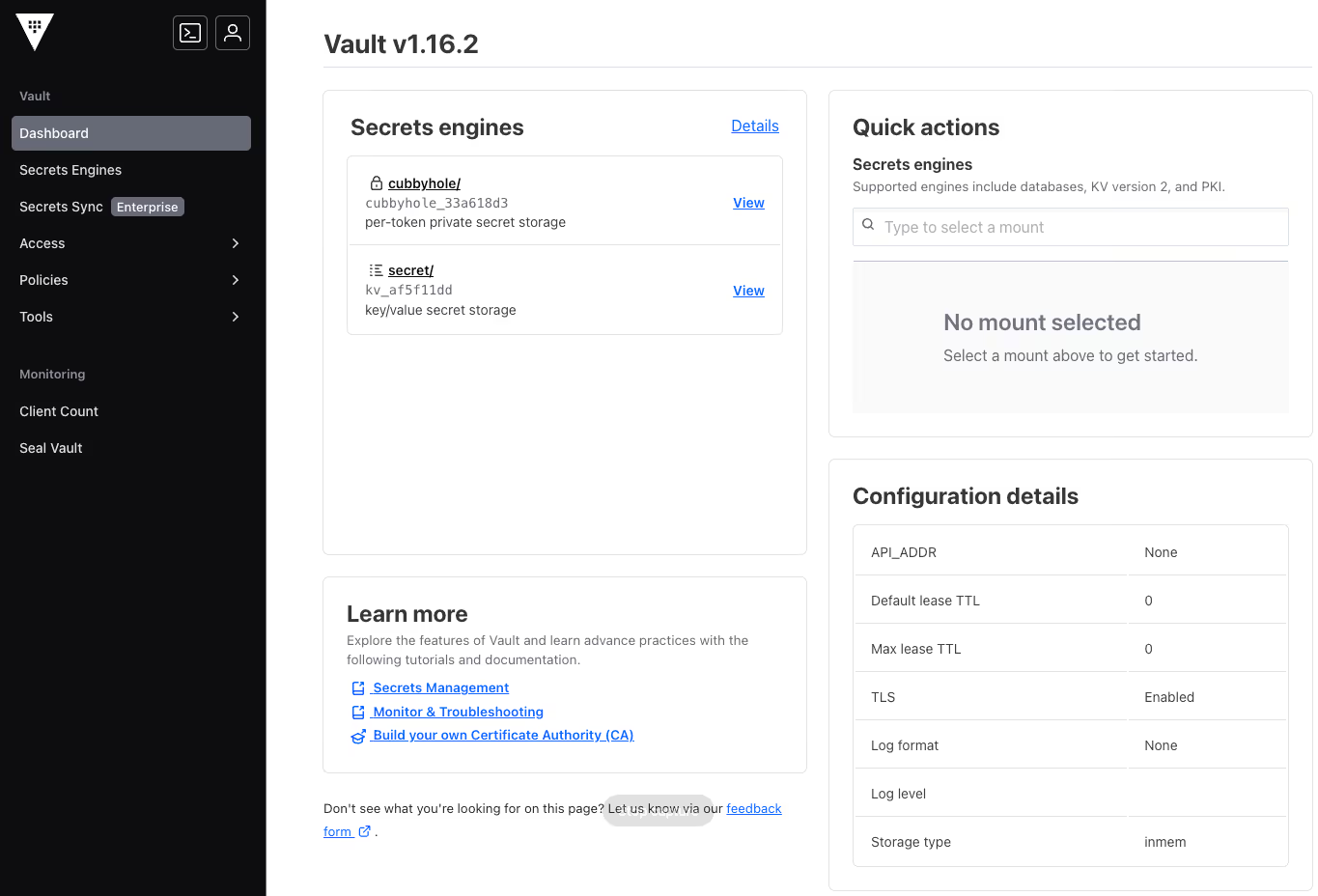Click the certificate icon before Build your own CA
Screen dimensions: 1318x896
click(x=358, y=735)
